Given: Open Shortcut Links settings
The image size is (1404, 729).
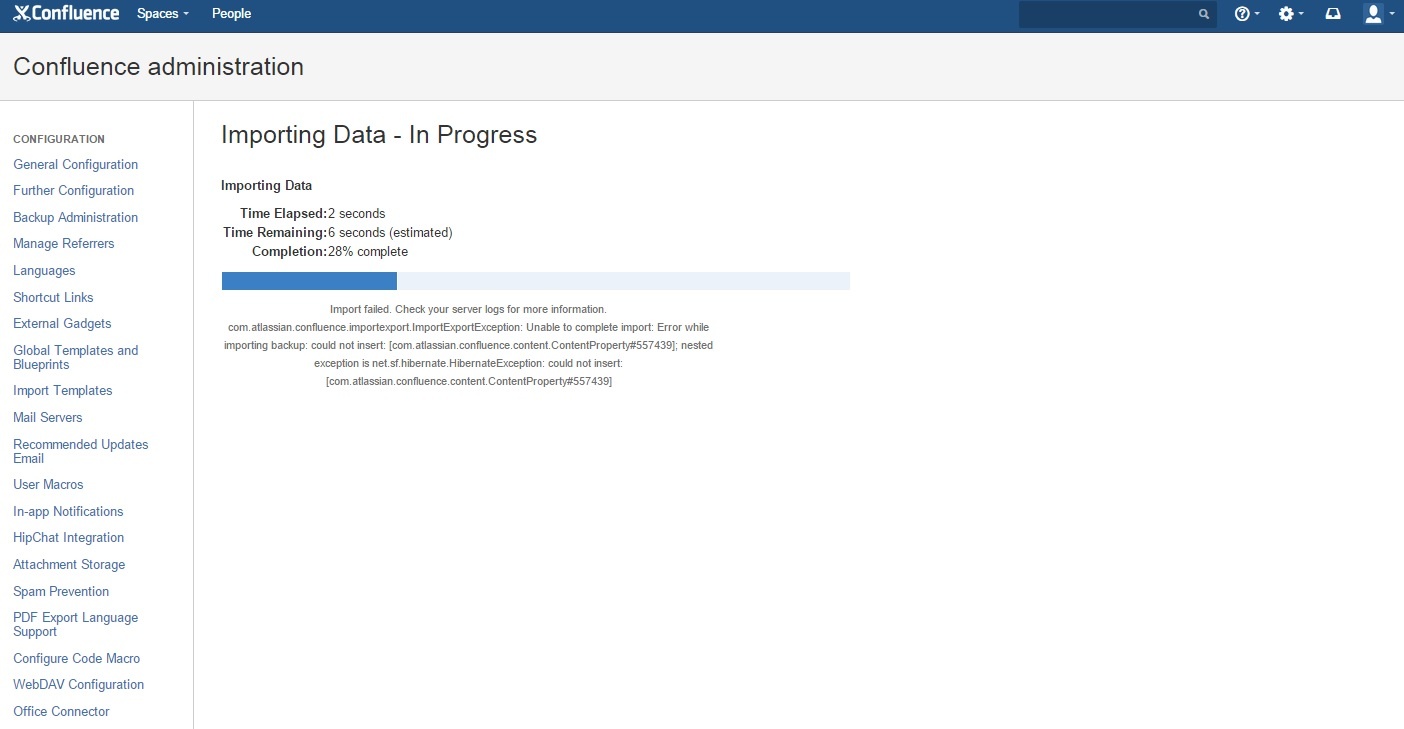Looking at the screenshot, I should click(53, 297).
